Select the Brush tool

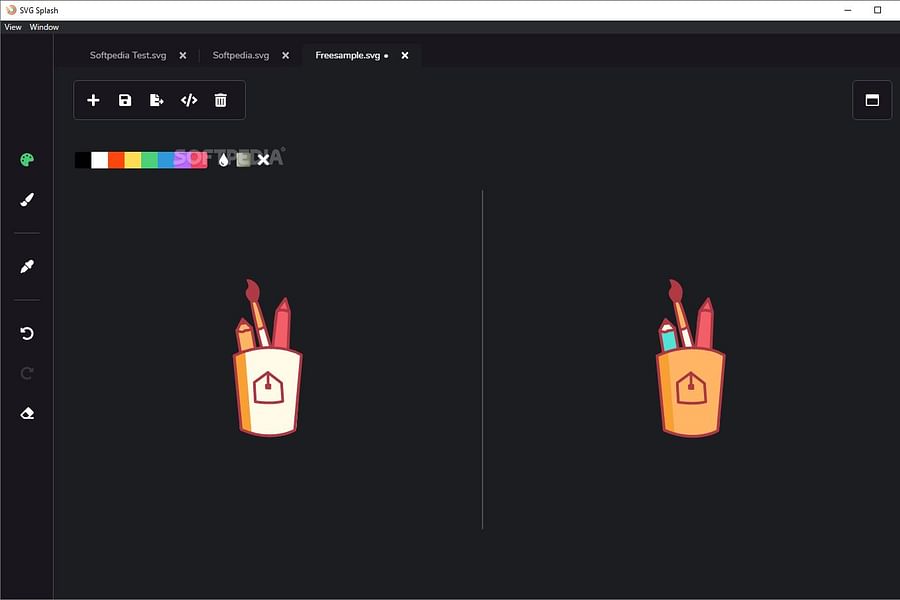pos(26,199)
